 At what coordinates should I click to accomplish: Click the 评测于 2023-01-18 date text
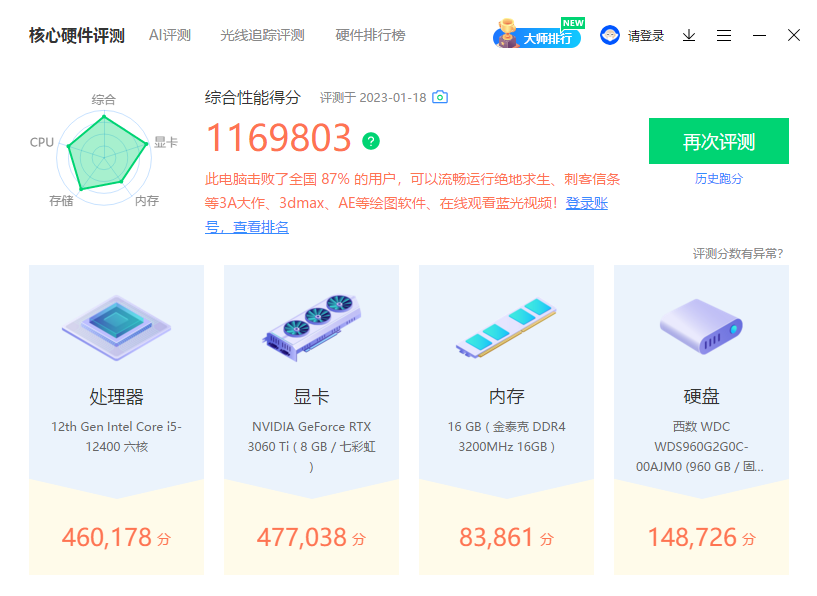[x=373, y=97]
